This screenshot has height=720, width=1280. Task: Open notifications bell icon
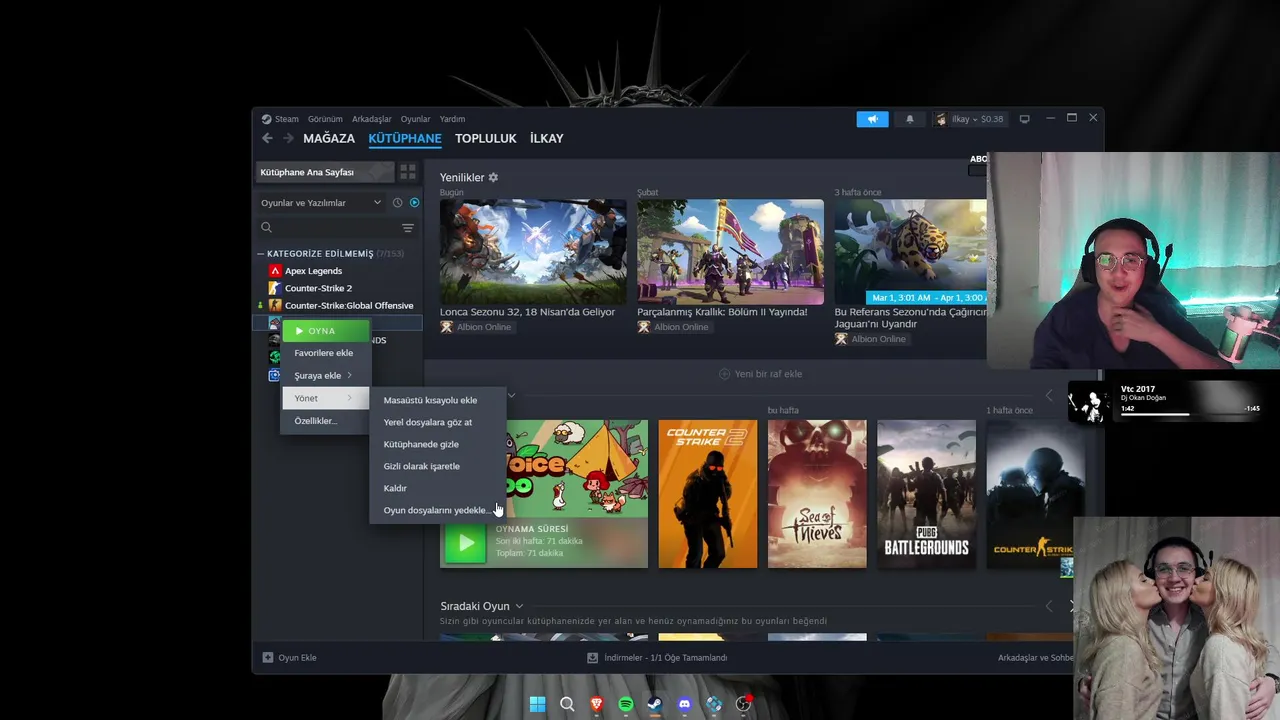(x=910, y=119)
